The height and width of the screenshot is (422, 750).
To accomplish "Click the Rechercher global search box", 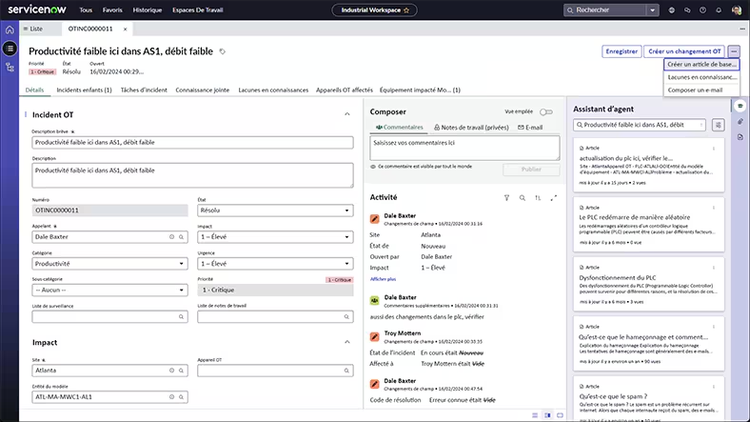I will tap(606, 10).
